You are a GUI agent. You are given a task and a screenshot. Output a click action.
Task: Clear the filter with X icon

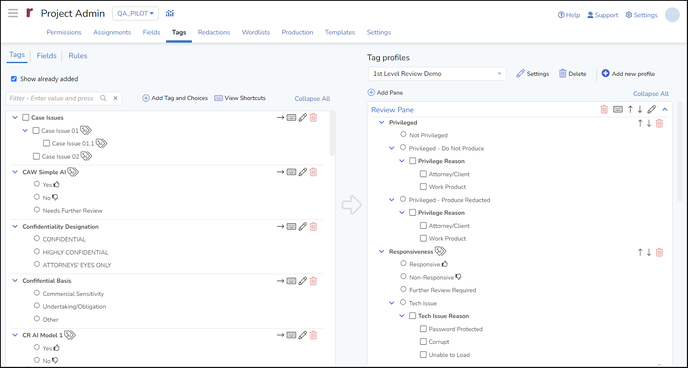(x=115, y=98)
